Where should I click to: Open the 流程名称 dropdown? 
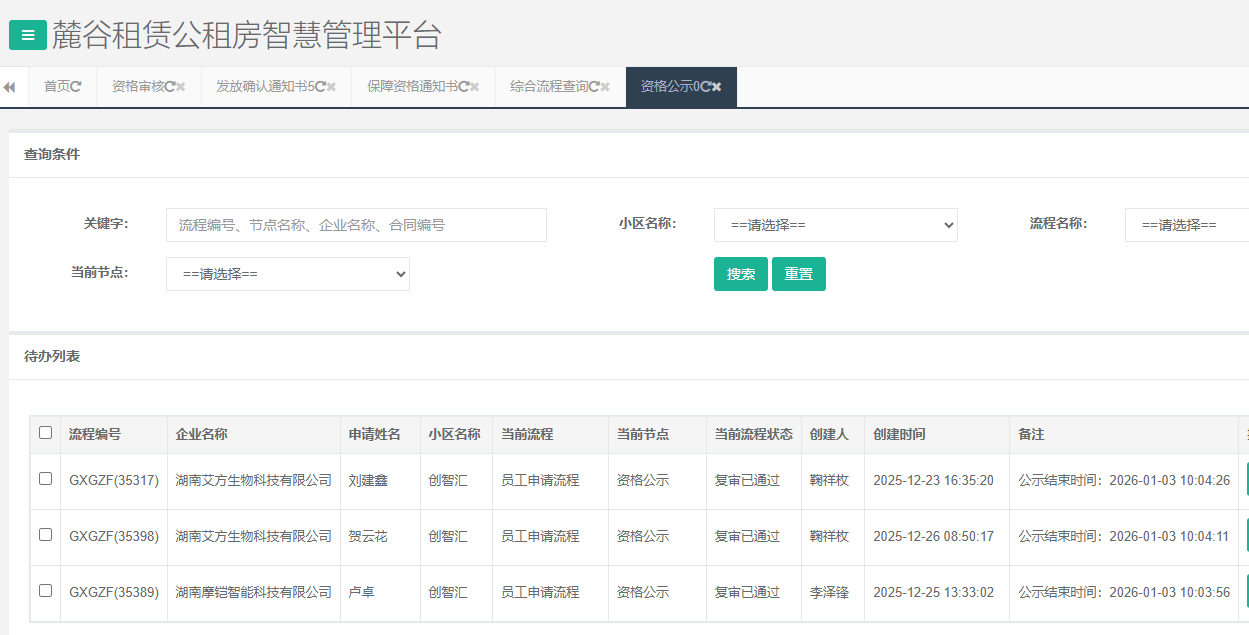coord(1186,225)
